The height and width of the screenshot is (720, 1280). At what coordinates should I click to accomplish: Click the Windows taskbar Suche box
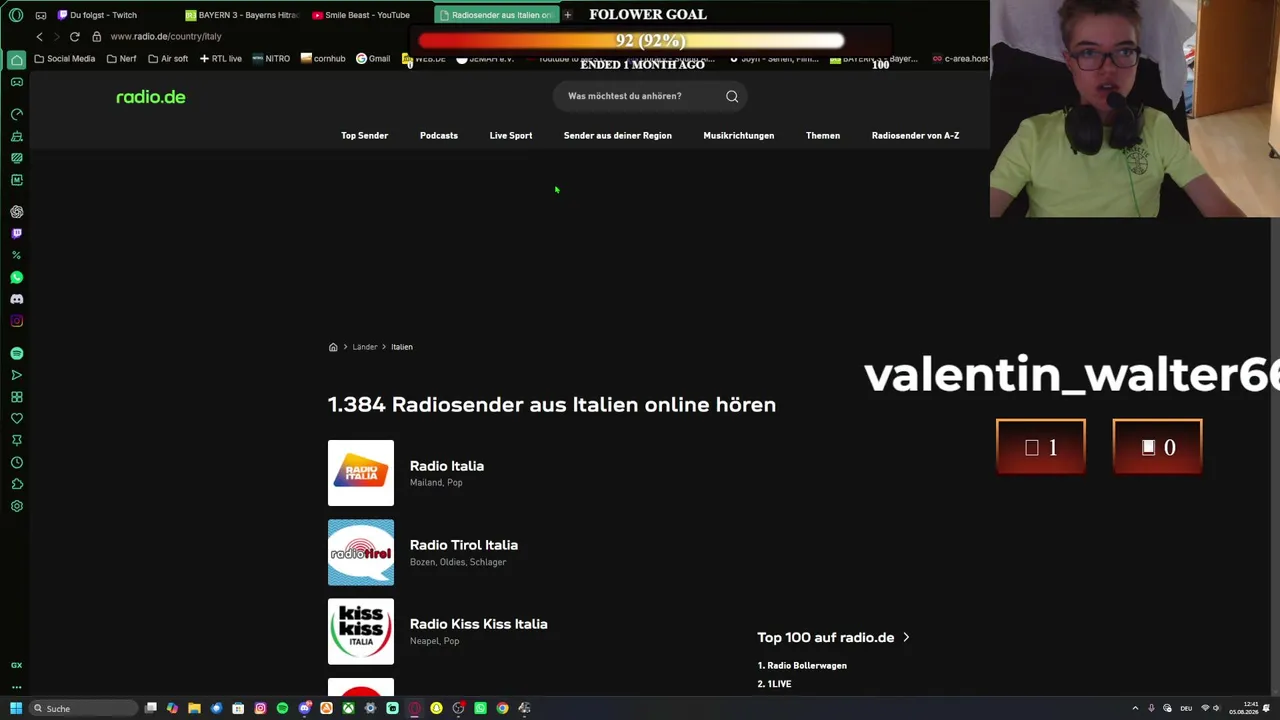83,708
